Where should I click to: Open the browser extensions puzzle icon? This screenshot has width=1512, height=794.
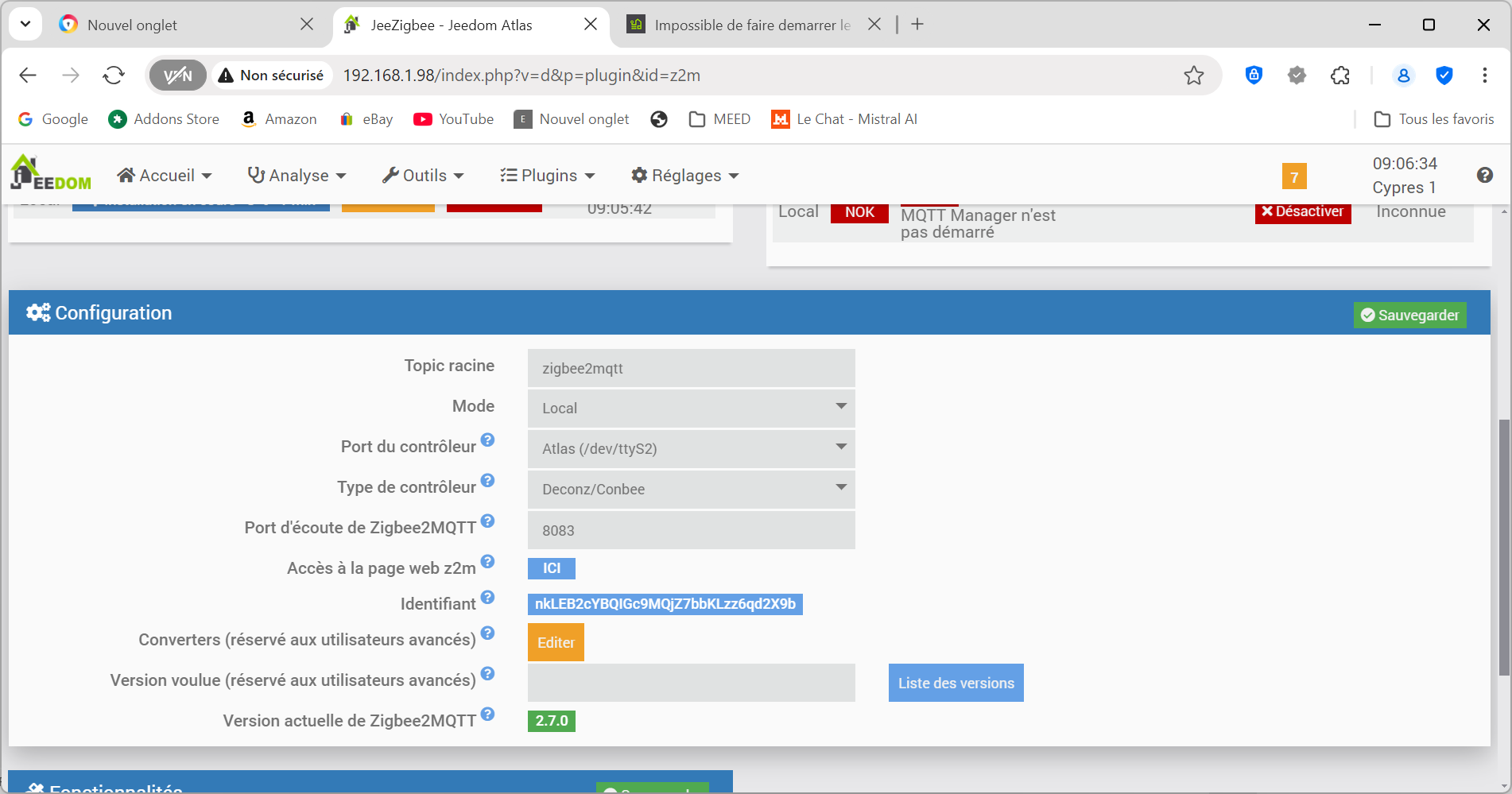1340,76
